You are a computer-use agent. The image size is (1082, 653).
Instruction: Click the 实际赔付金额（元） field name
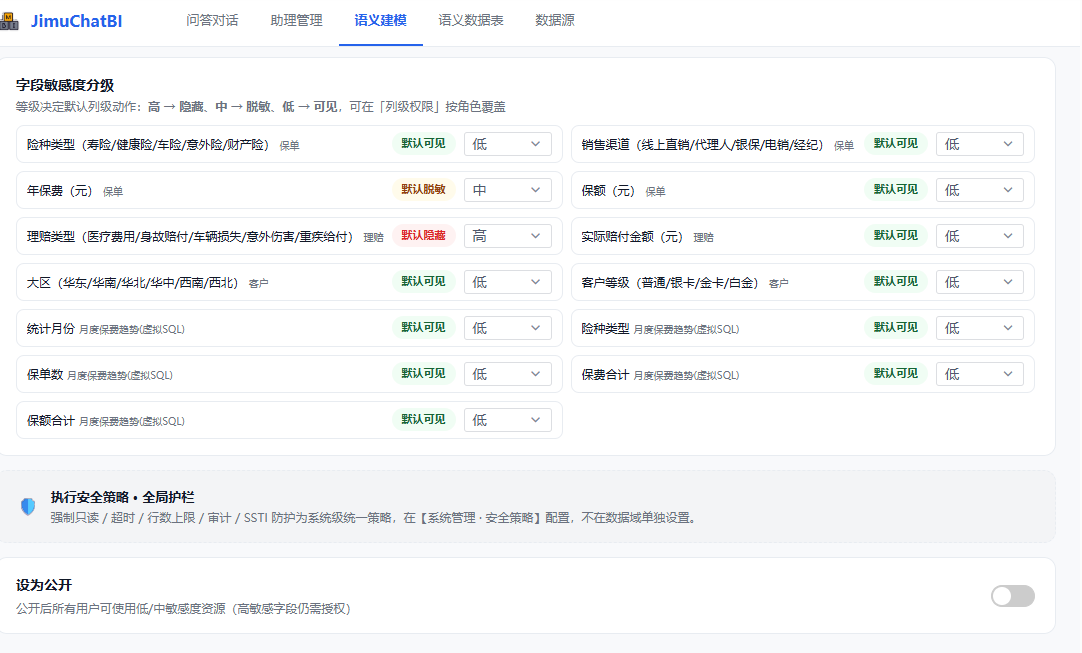632,237
